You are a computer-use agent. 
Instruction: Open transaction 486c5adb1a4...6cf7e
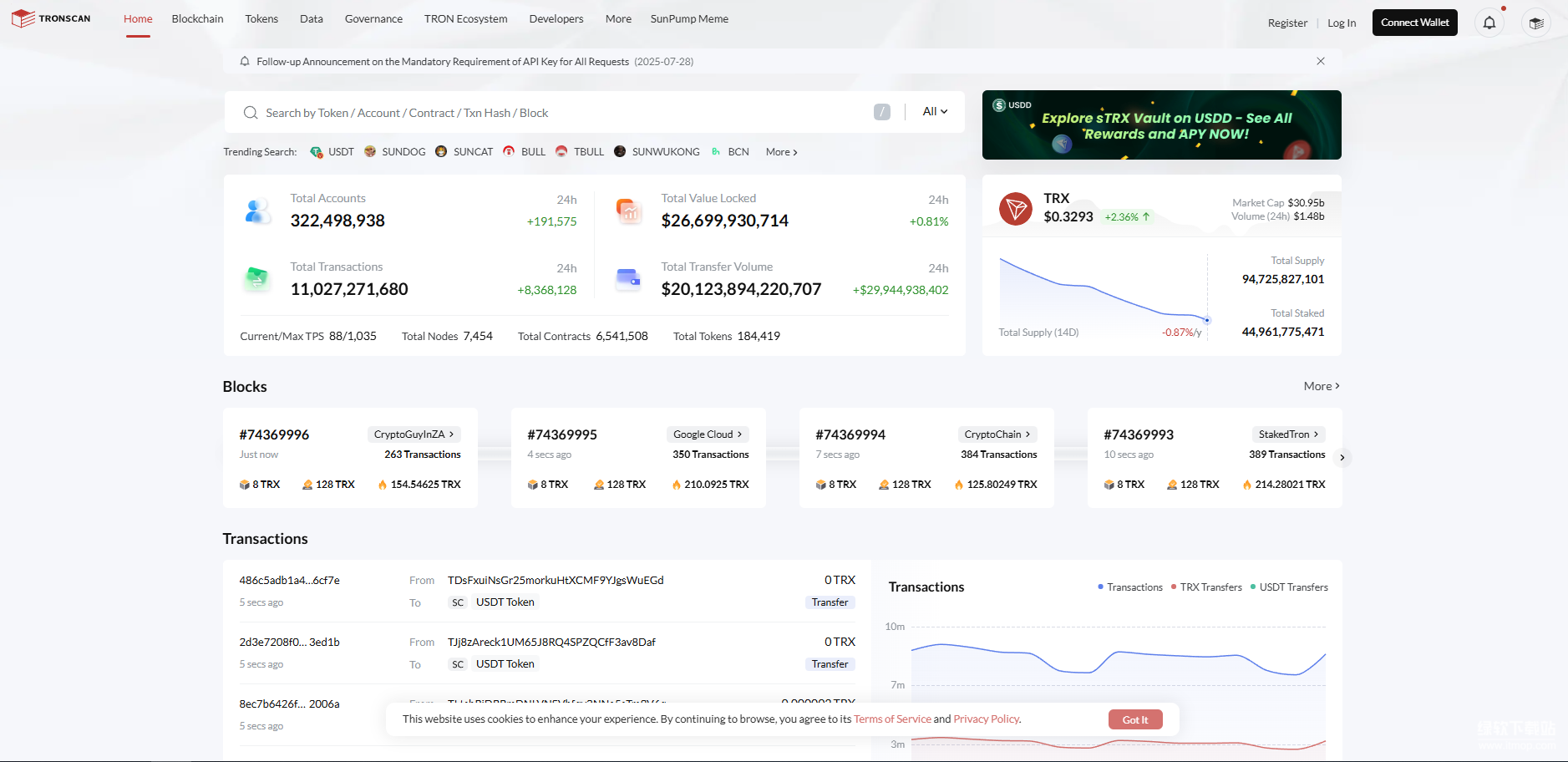[289, 580]
